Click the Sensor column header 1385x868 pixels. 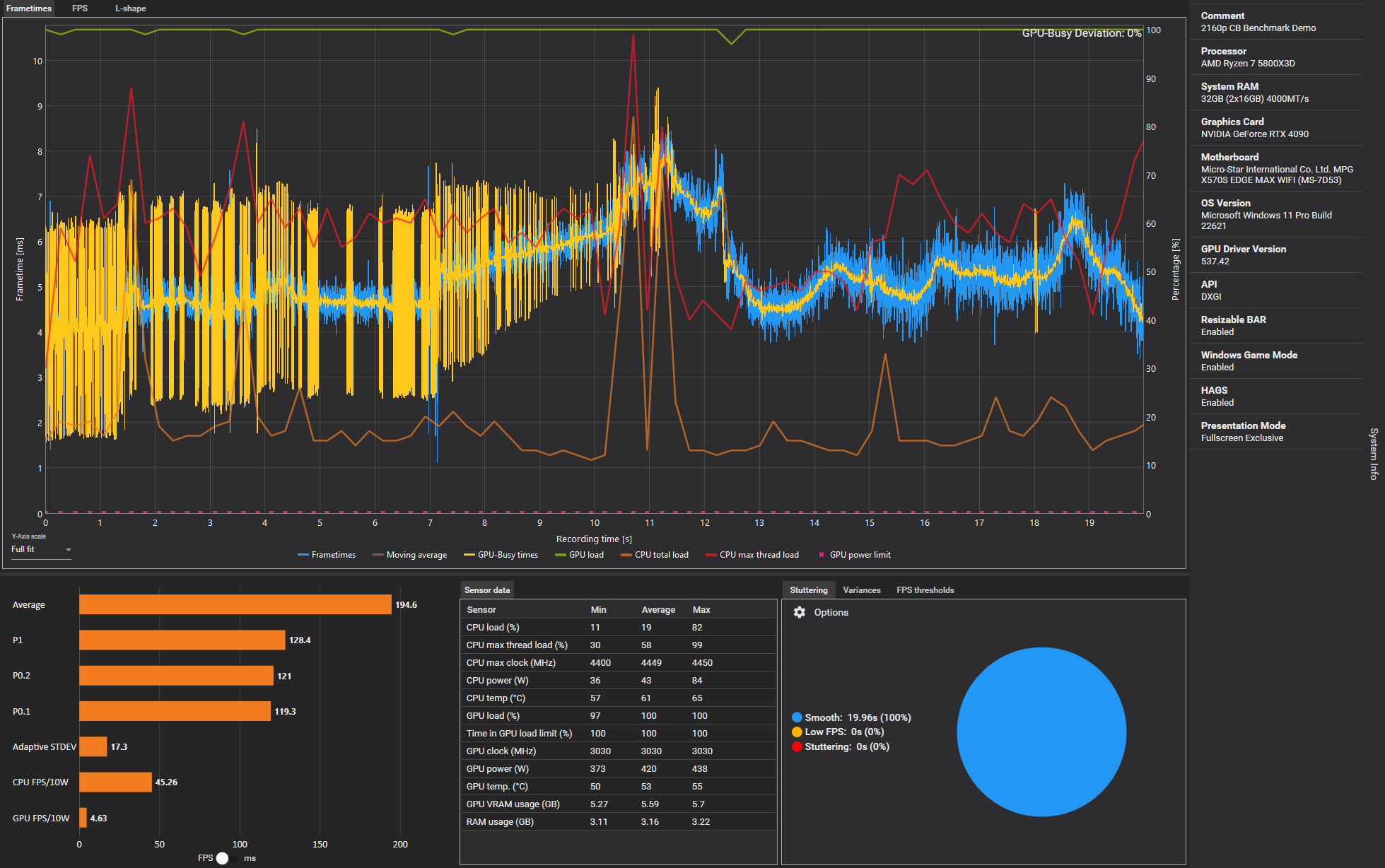coord(481,610)
